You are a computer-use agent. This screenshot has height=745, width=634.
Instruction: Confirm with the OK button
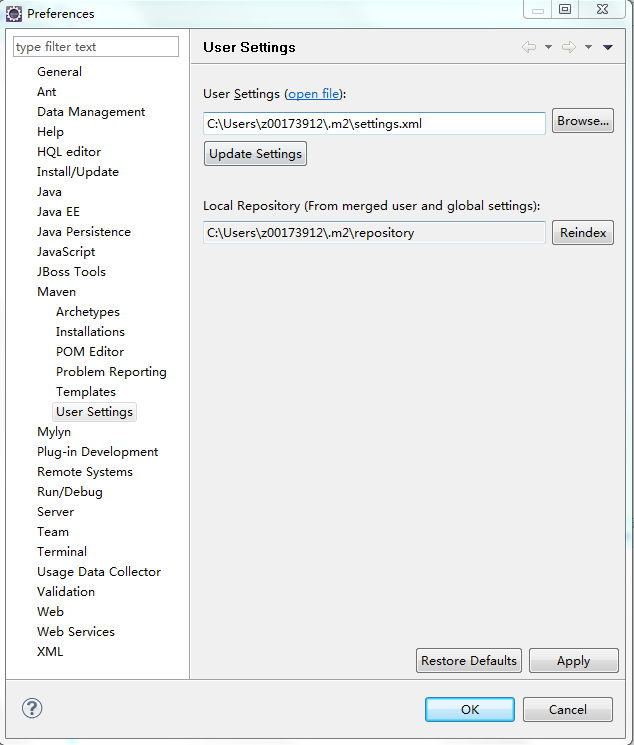click(x=469, y=709)
